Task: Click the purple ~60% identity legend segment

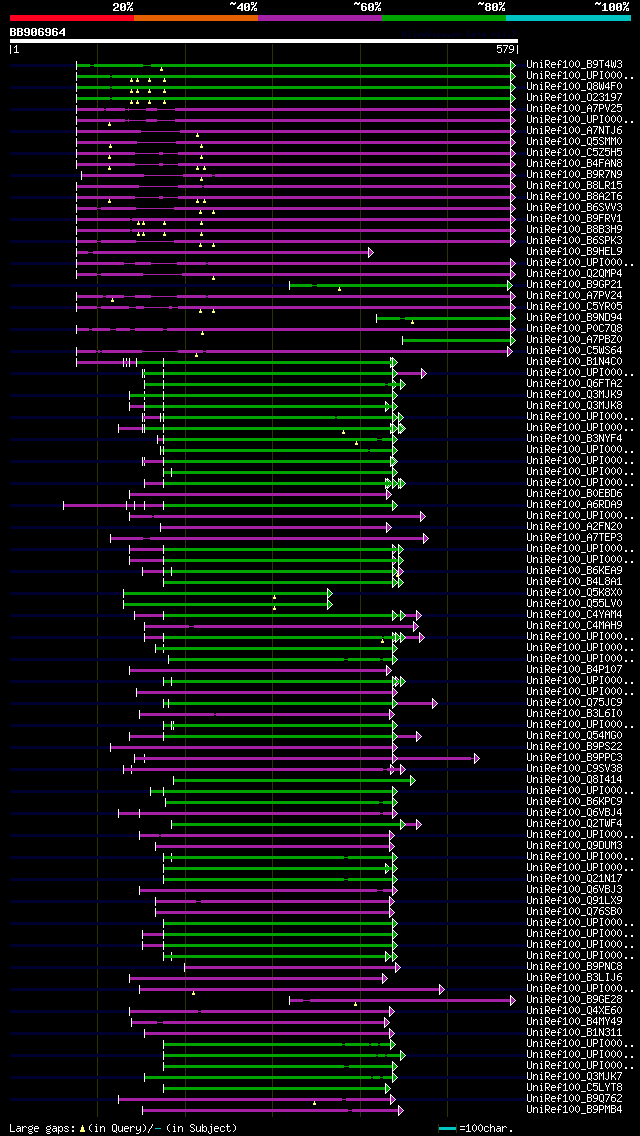Action: (x=320, y=17)
